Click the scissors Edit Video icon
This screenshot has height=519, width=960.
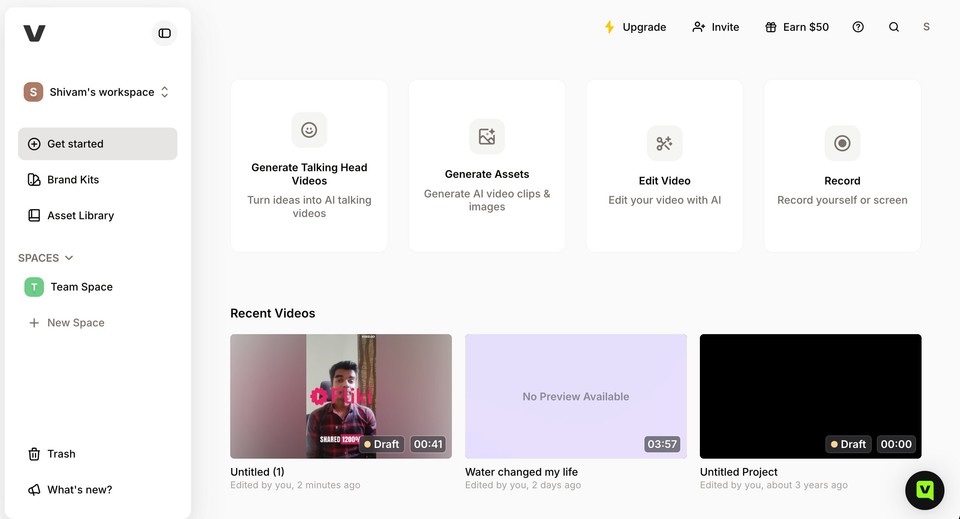(x=664, y=143)
